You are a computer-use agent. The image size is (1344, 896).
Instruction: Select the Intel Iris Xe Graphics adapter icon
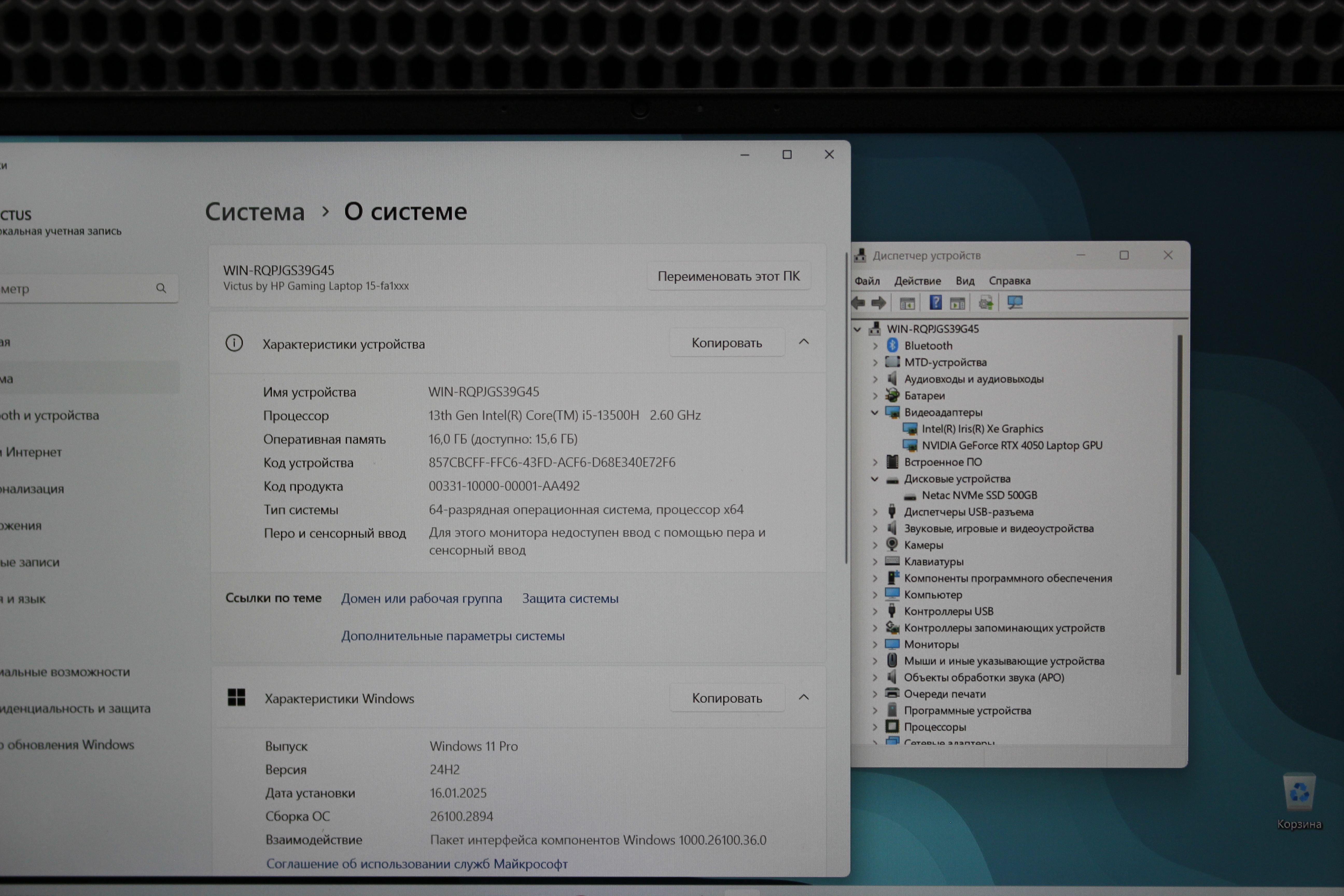(910, 429)
